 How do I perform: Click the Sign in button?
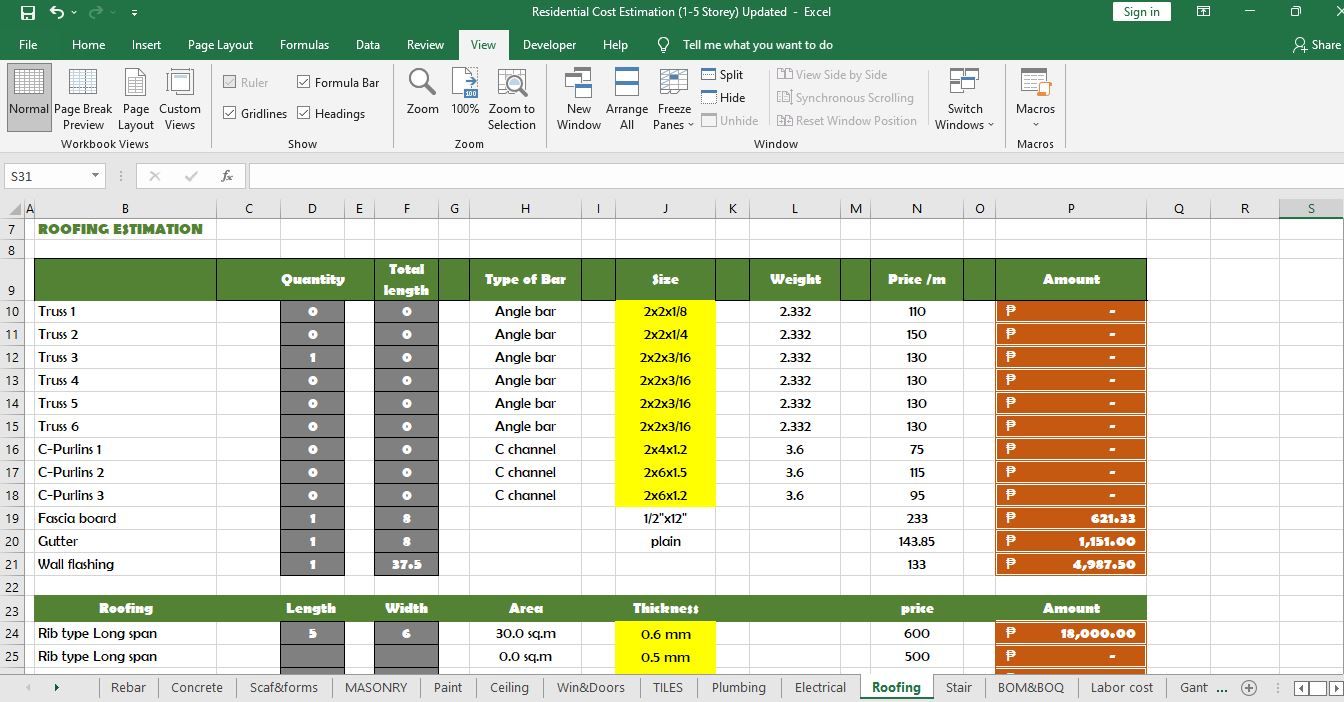point(1141,12)
